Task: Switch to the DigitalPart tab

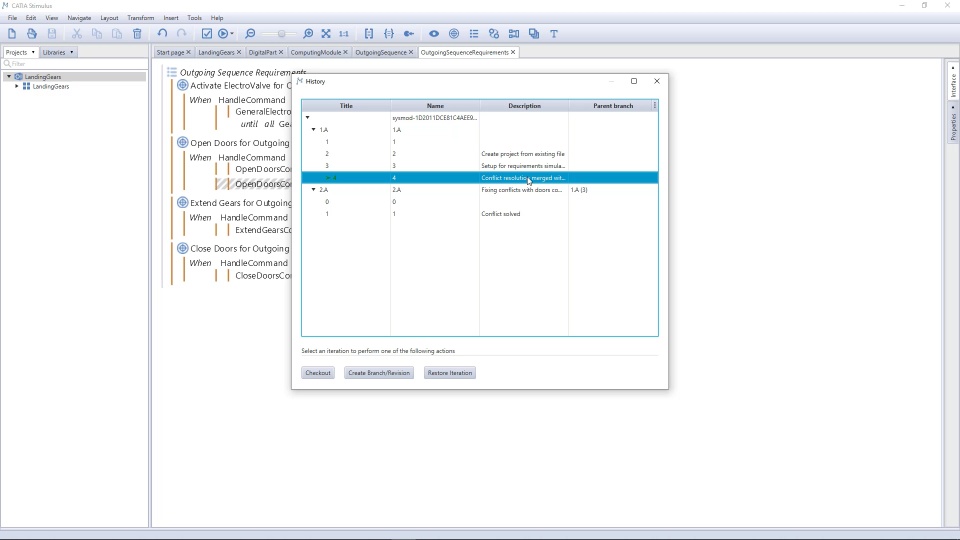Action: coord(263,52)
